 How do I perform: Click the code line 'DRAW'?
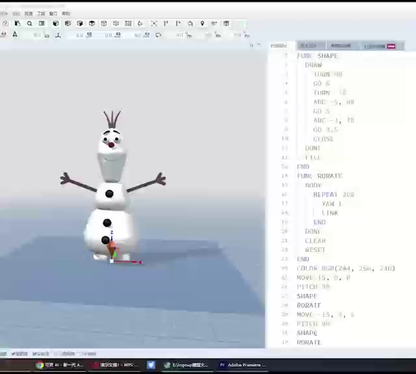tap(313, 65)
